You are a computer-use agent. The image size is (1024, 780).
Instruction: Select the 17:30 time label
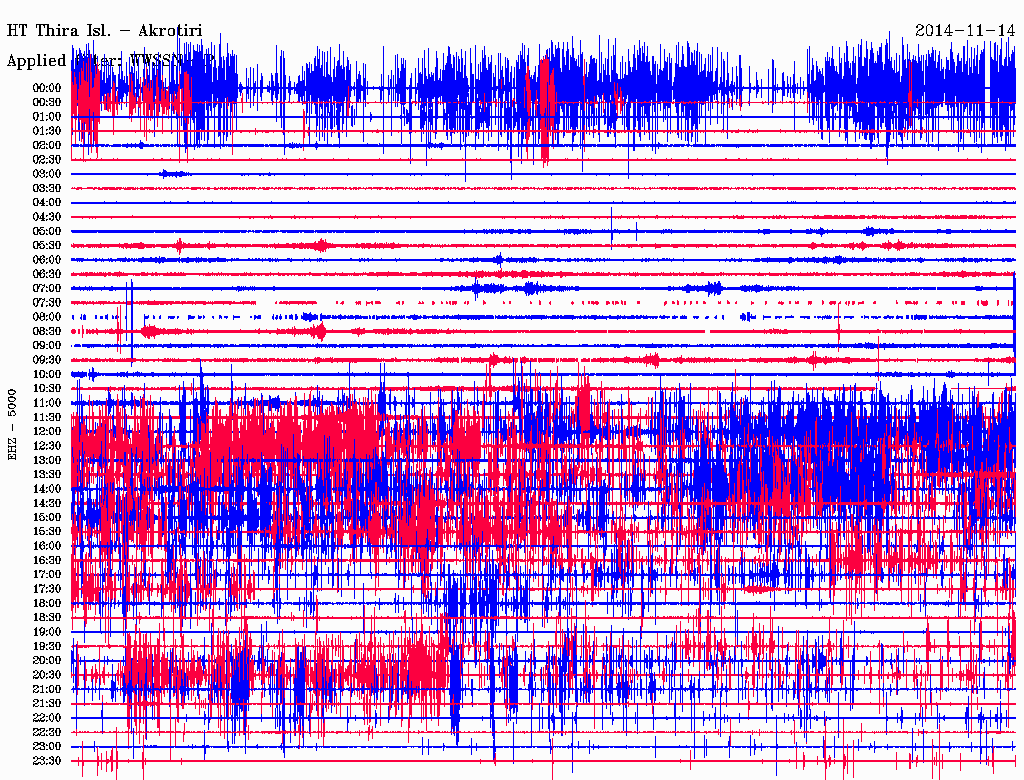click(x=46, y=589)
